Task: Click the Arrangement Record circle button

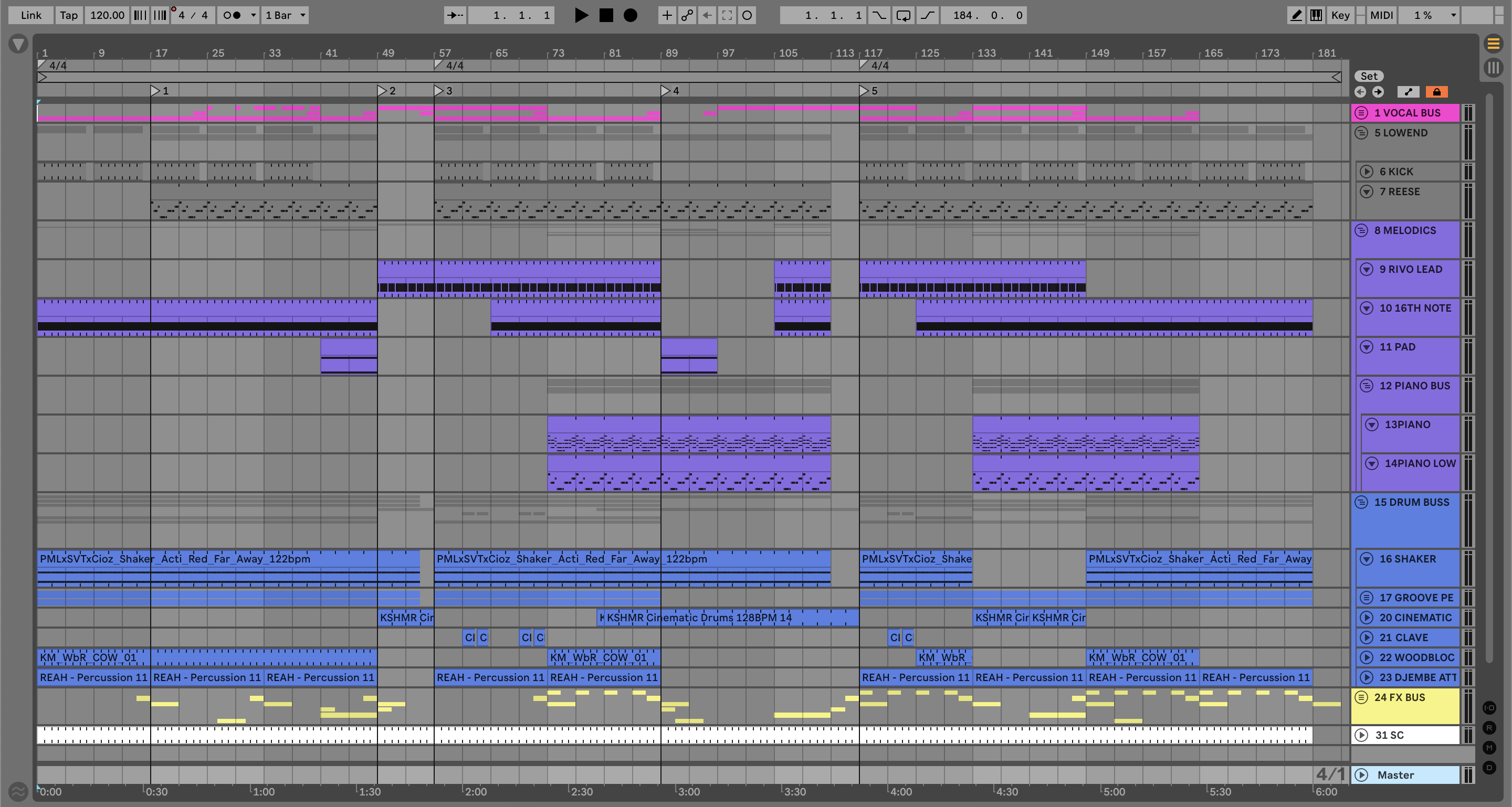Action: pos(630,15)
